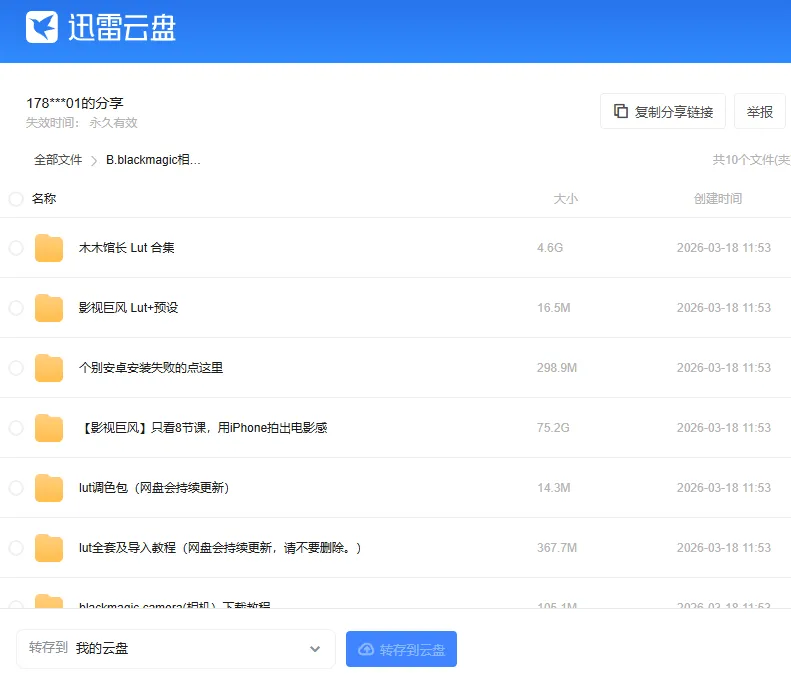Open 【影视巨风】只看8节课，用iPhone拍出电影感 folder name
The image size is (791, 682).
tap(203, 428)
